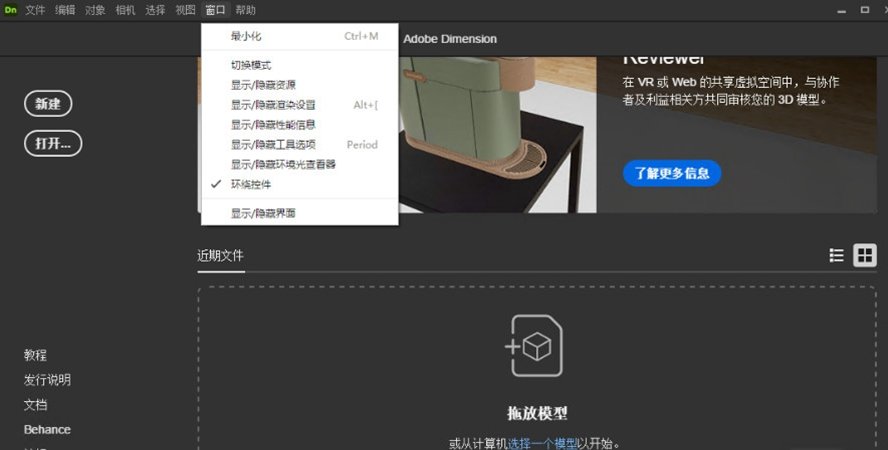Open the 编辑 menu

click(x=65, y=10)
